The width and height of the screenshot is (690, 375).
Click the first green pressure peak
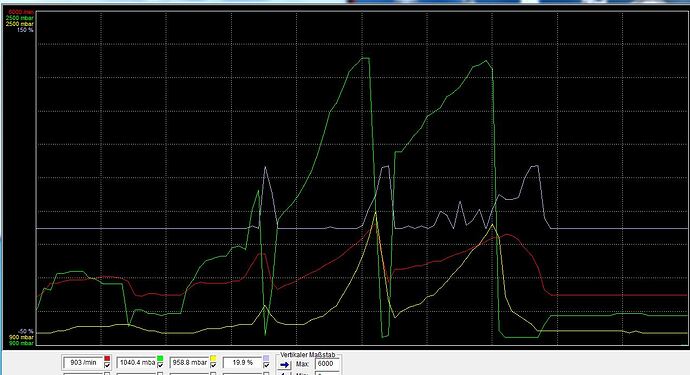(365, 58)
